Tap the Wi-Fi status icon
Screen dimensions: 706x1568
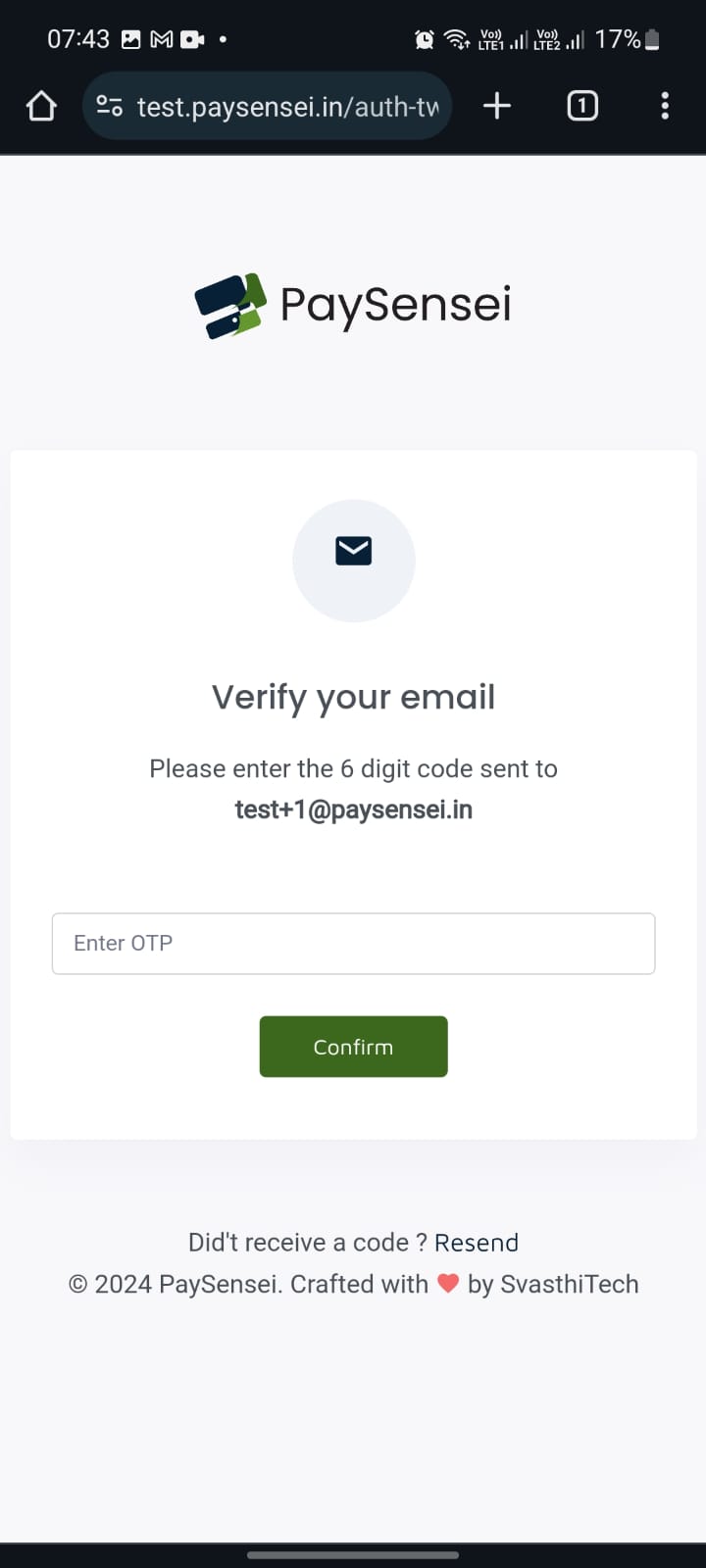(456, 39)
